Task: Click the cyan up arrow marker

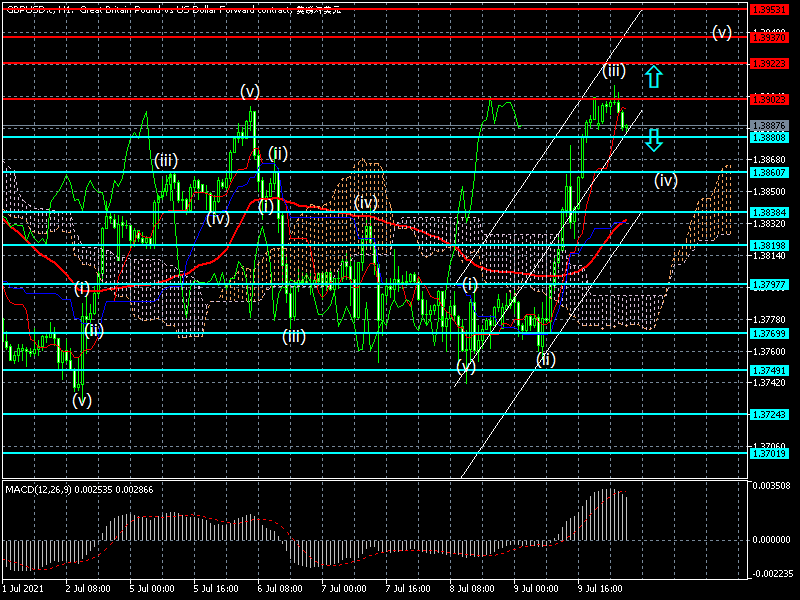Action: 653,76
